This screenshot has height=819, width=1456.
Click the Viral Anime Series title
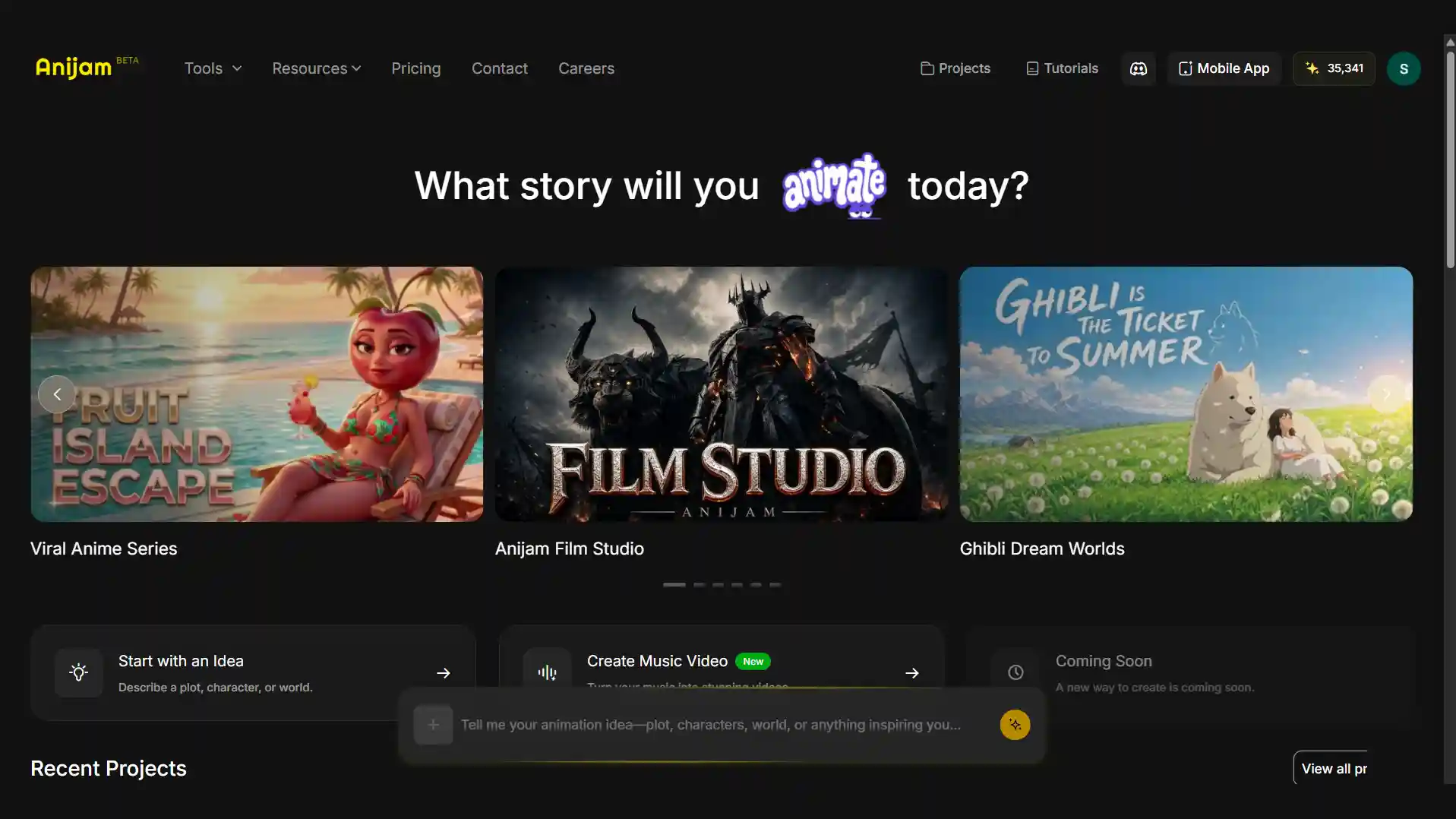pos(103,549)
